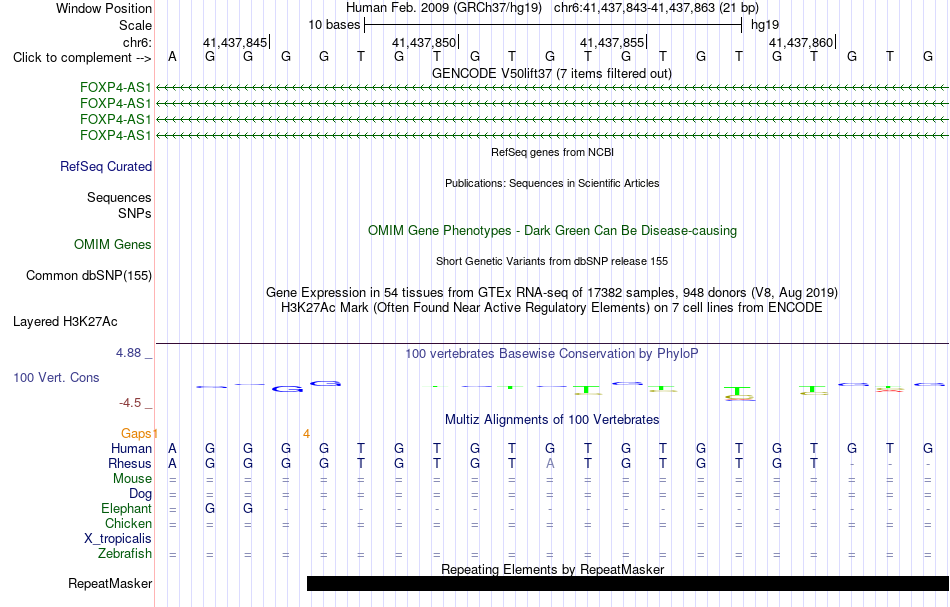The width and height of the screenshot is (950, 607).
Task: Click the X_tropicalis alignment row label
Action: pyautogui.click(x=118, y=539)
